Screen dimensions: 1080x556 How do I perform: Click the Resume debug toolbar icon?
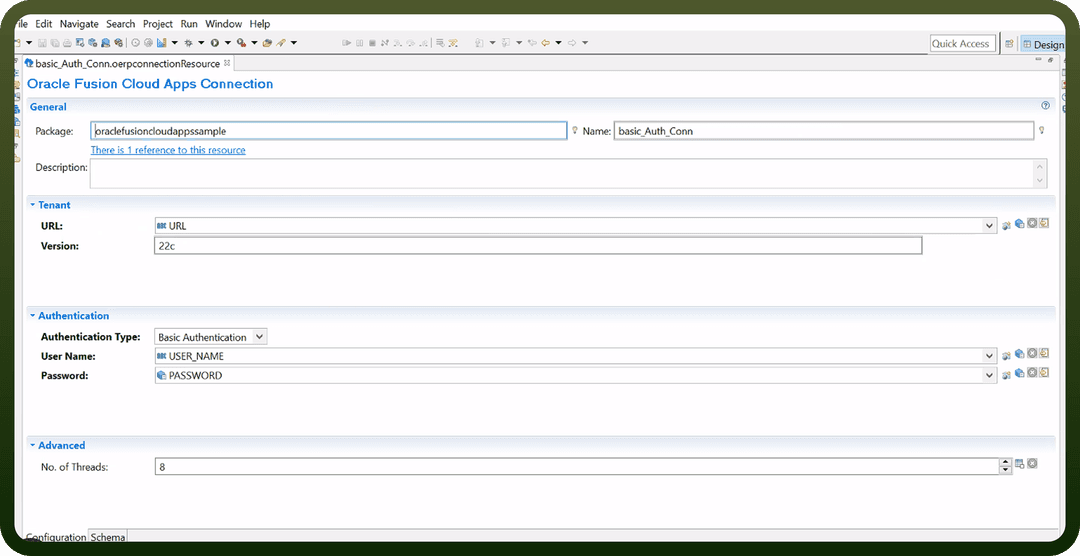[346, 43]
